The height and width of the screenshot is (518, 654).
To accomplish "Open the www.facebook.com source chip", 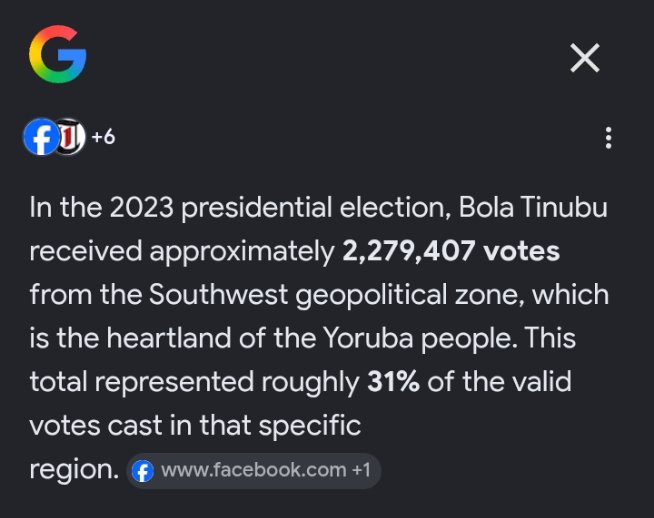I will pyautogui.click(x=254, y=471).
